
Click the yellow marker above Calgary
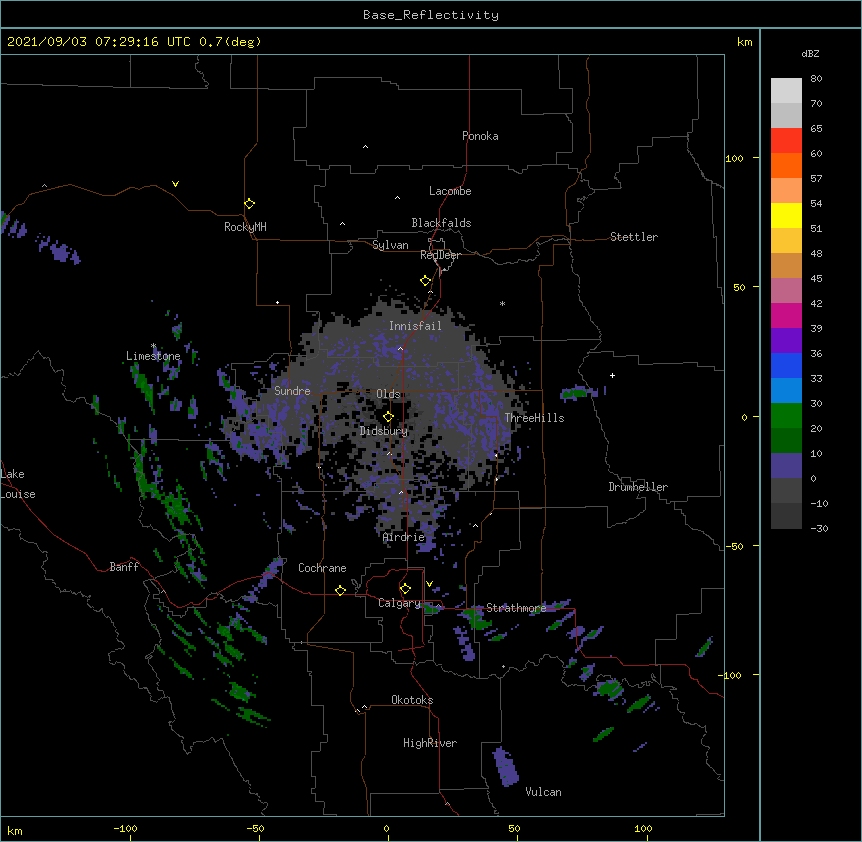coord(405,589)
